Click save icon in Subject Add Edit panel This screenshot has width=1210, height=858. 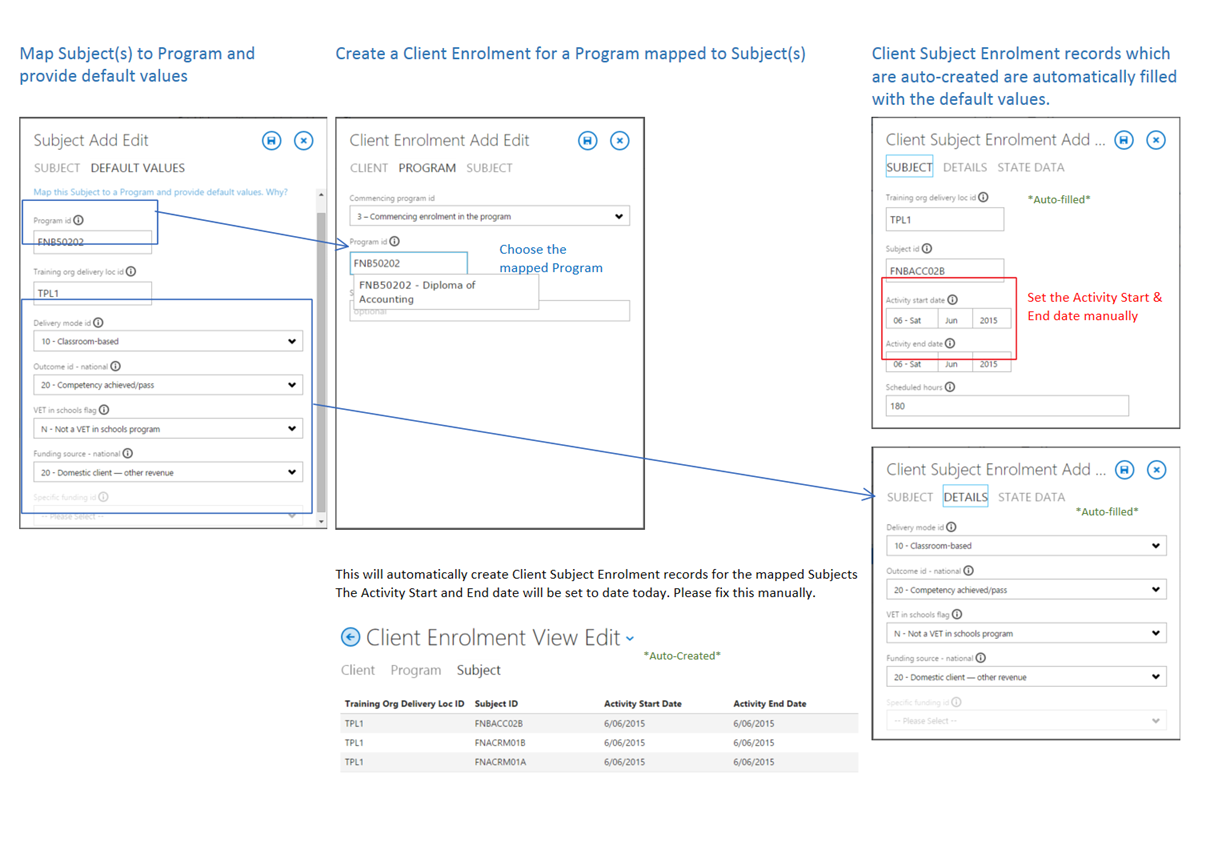pyautogui.click(x=271, y=141)
